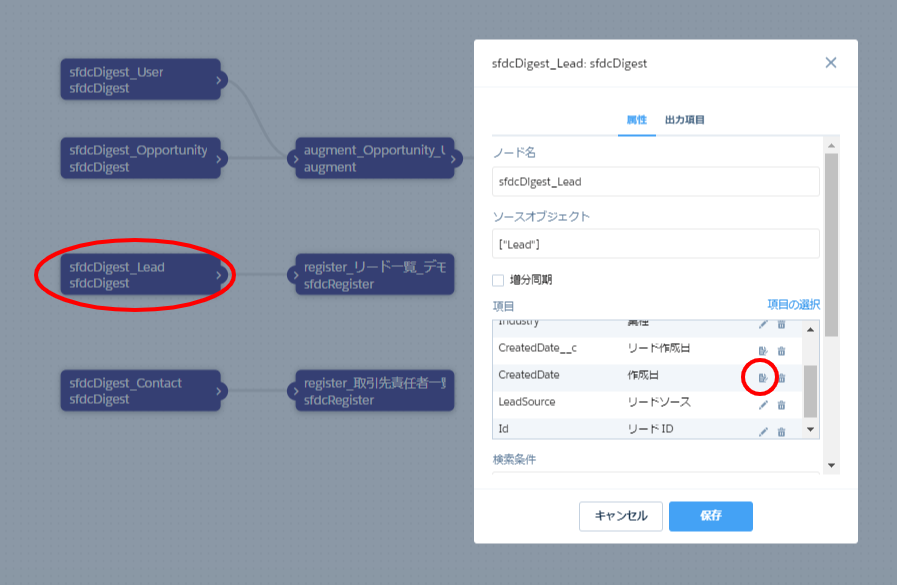Click pencil icon for LeadSource field
The height and width of the screenshot is (585, 897).
(763, 405)
